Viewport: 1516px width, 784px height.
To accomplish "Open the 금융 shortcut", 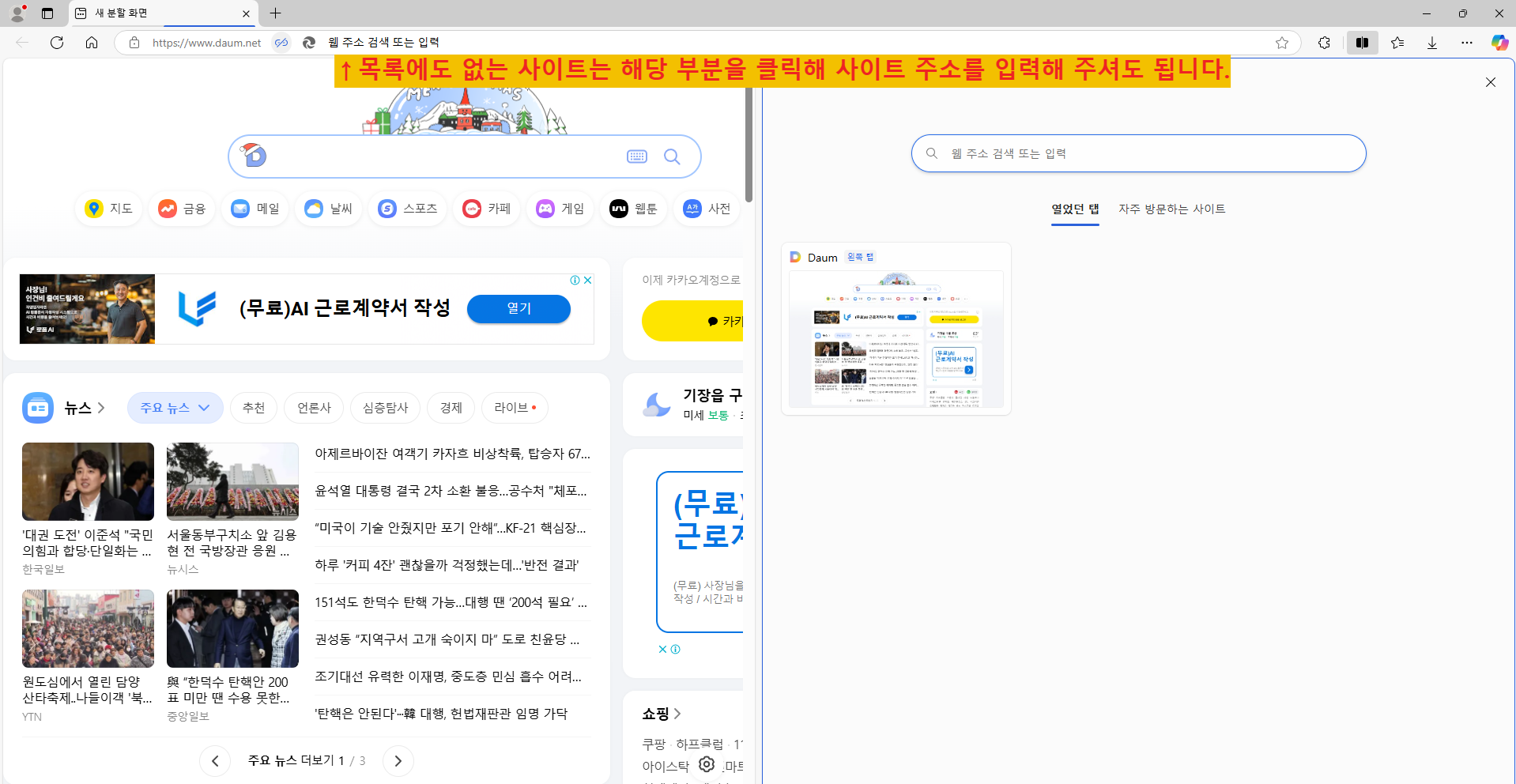I will (183, 209).
